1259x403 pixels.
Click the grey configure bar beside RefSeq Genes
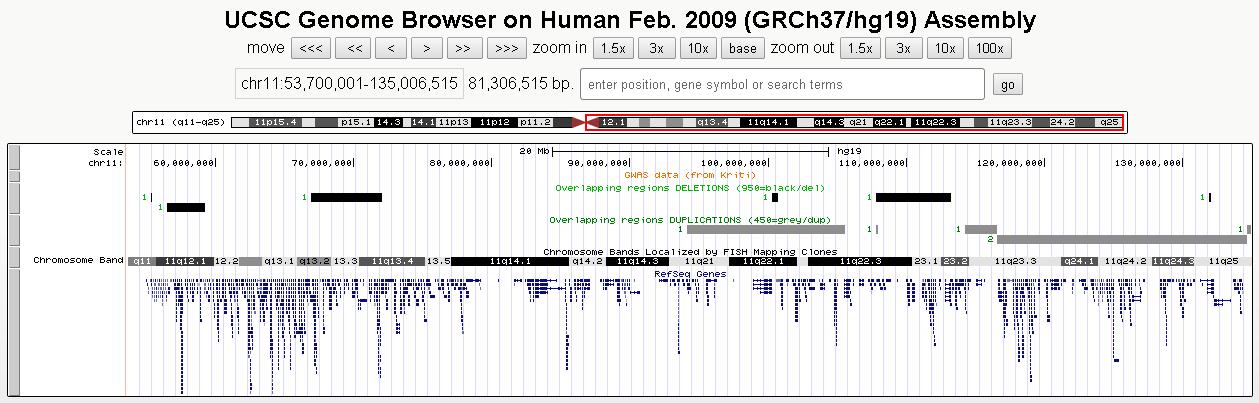coord(14,332)
